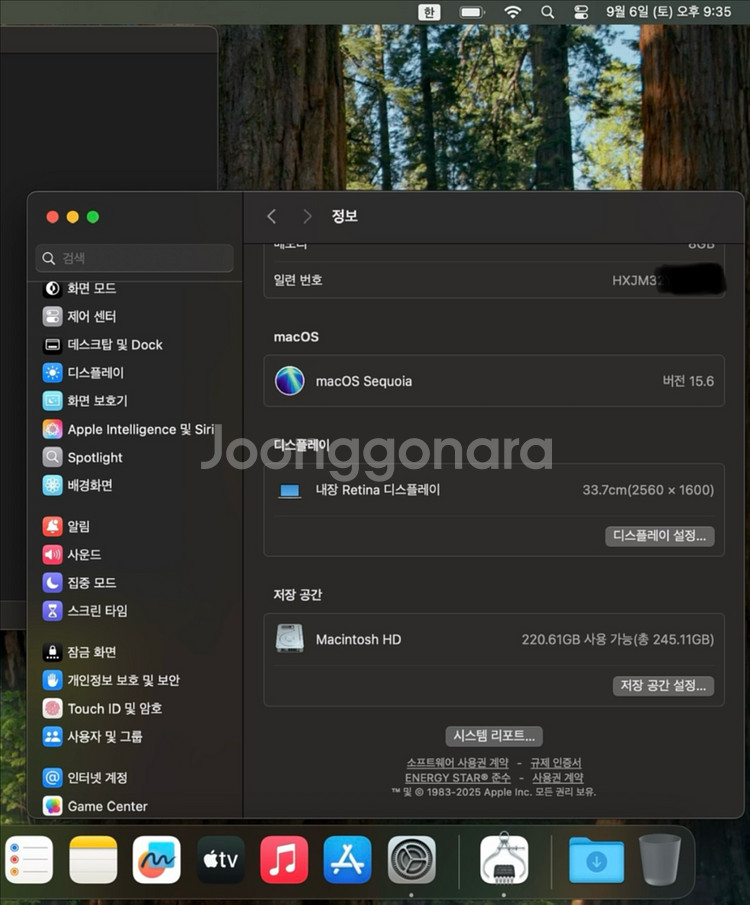Launch Apple TV from the Dock
Image resolution: width=750 pixels, height=905 pixels.
pos(221,860)
